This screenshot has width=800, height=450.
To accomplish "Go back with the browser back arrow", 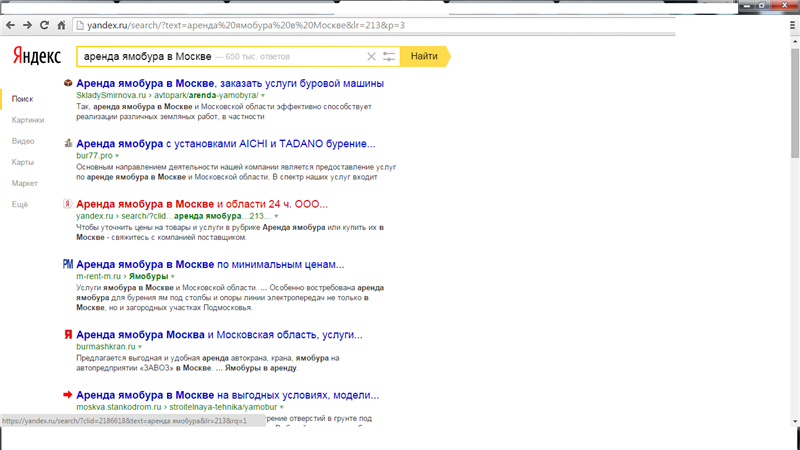I will (x=10, y=25).
